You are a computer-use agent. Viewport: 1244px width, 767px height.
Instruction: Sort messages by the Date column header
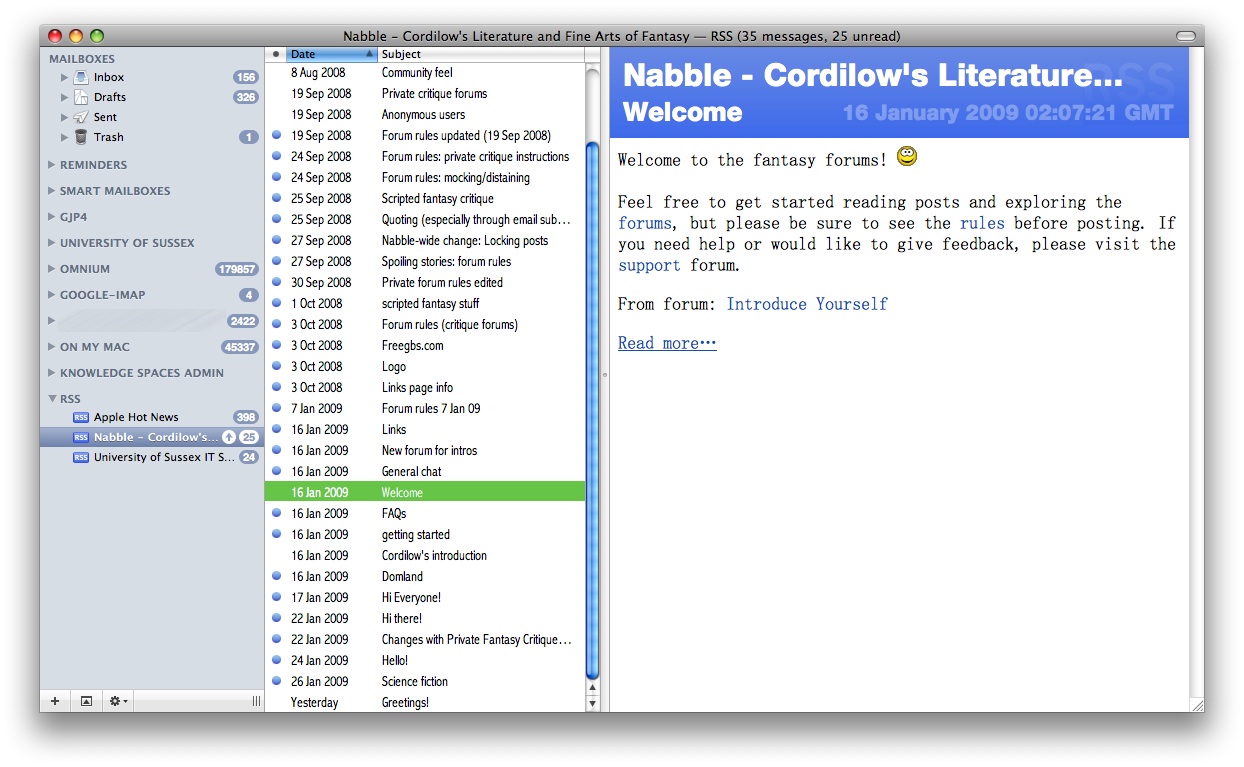tap(330, 54)
